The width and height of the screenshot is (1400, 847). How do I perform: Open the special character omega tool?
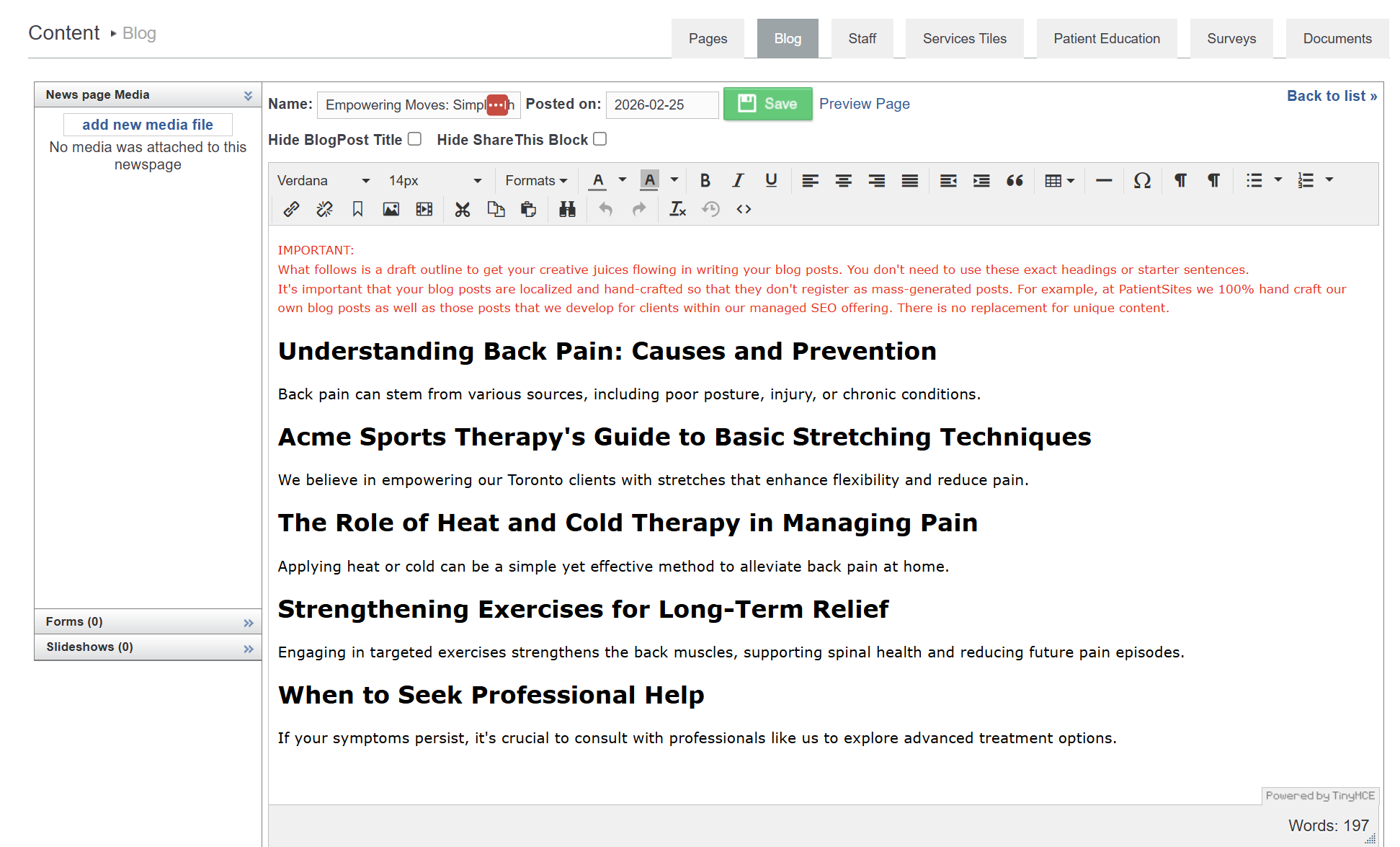(1141, 180)
